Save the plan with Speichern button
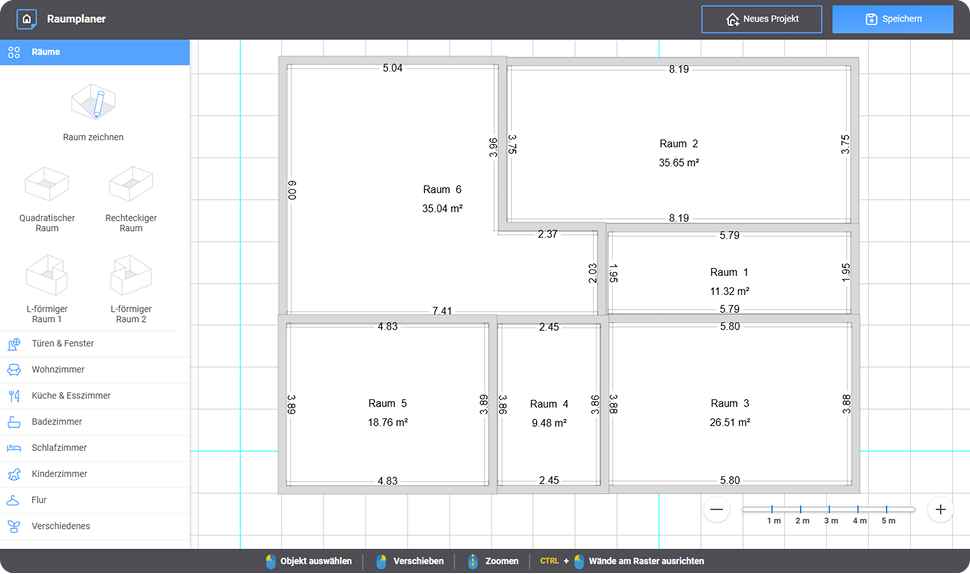Viewport: 970px width, 574px height. [x=892, y=19]
